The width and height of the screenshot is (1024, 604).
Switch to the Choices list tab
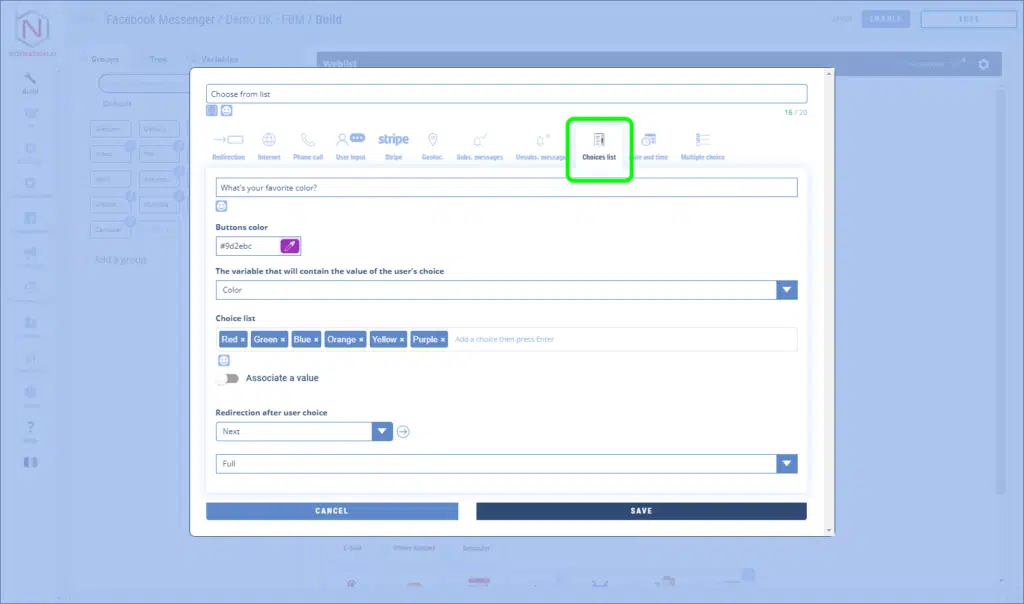(599, 146)
